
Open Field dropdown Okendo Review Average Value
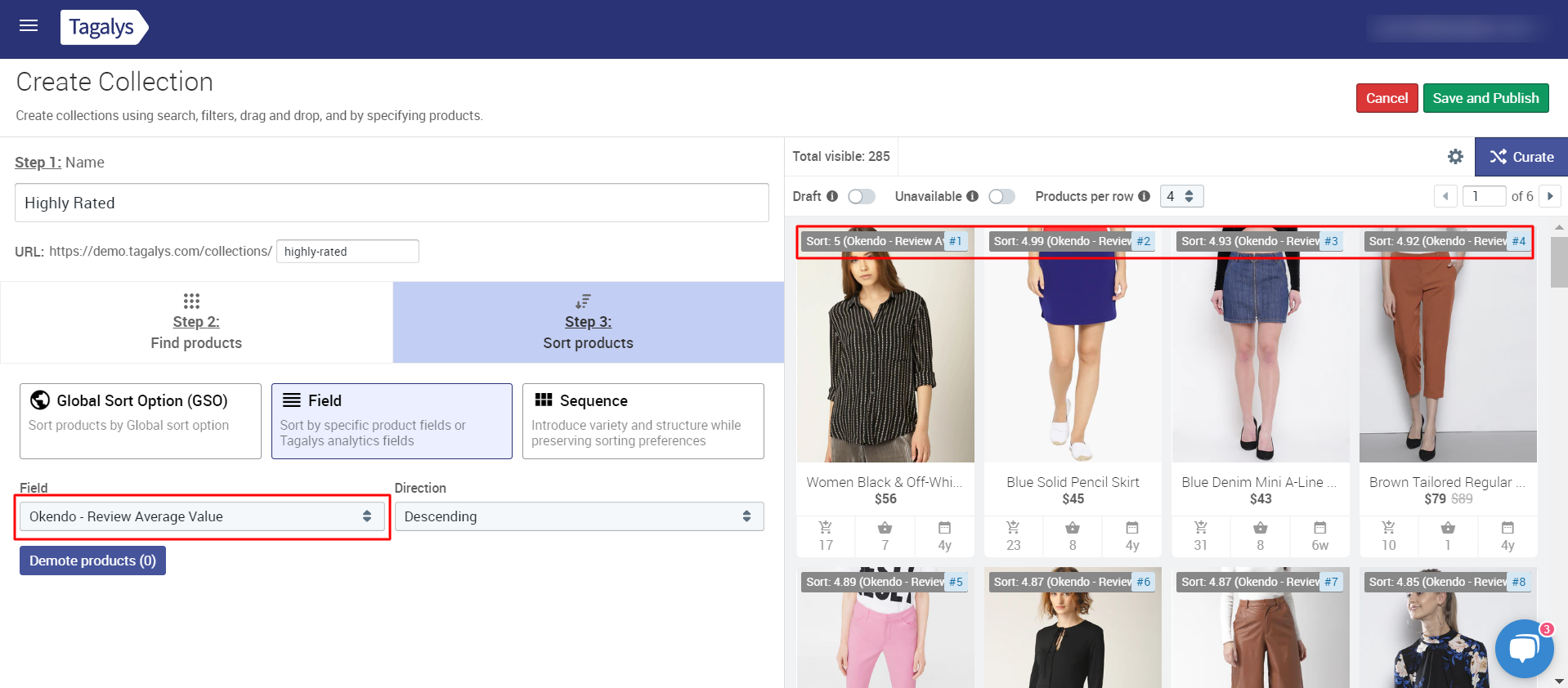(x=202, y=516)
